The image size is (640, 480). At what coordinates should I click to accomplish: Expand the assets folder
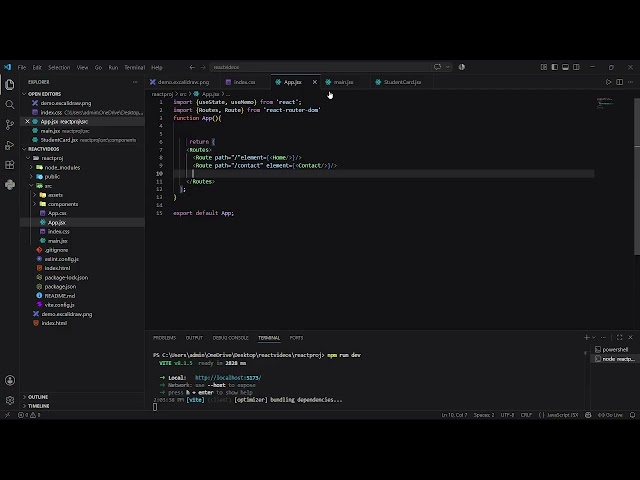[82, 195]
